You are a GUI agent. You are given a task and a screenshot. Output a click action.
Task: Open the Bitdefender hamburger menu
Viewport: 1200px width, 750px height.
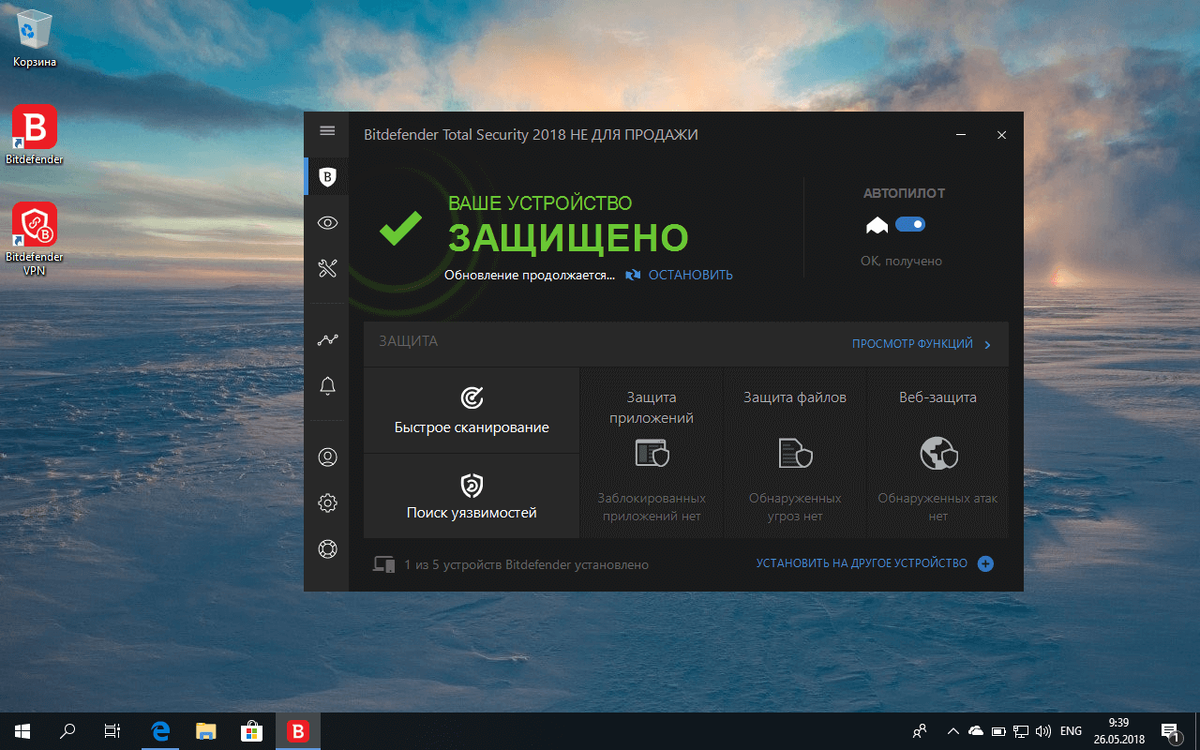coord(327,131)
